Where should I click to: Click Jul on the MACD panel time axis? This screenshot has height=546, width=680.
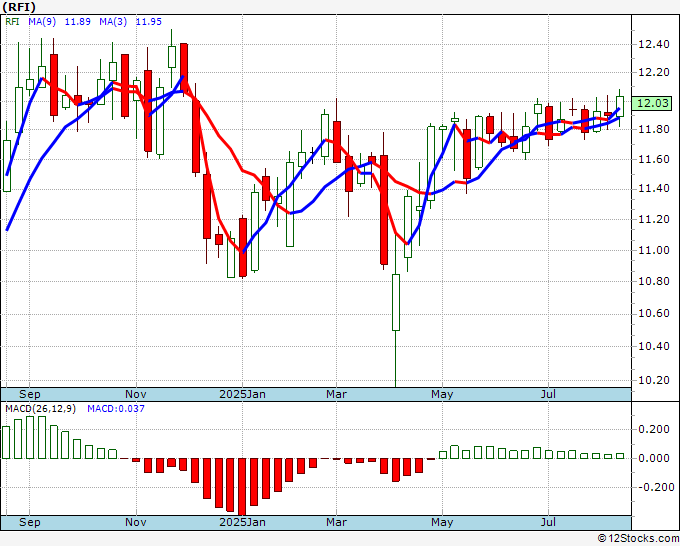click(x=549, y=522)
